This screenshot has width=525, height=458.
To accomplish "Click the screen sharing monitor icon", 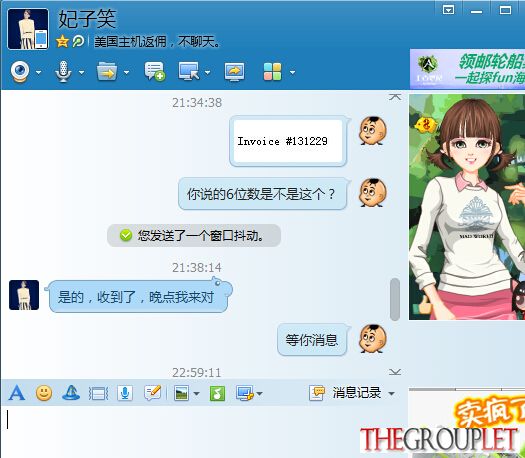I will (x=234, y=71).
